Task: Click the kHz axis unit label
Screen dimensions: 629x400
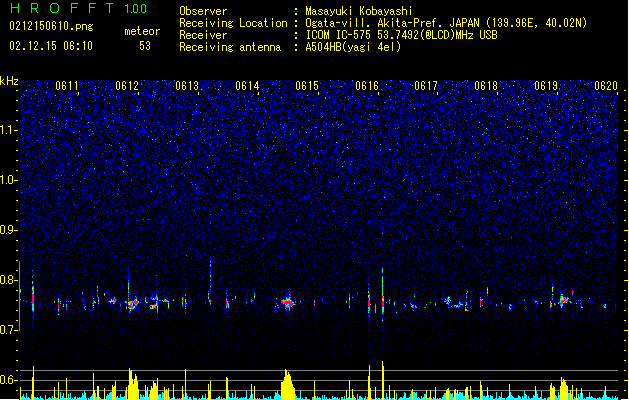Action: 9,81
